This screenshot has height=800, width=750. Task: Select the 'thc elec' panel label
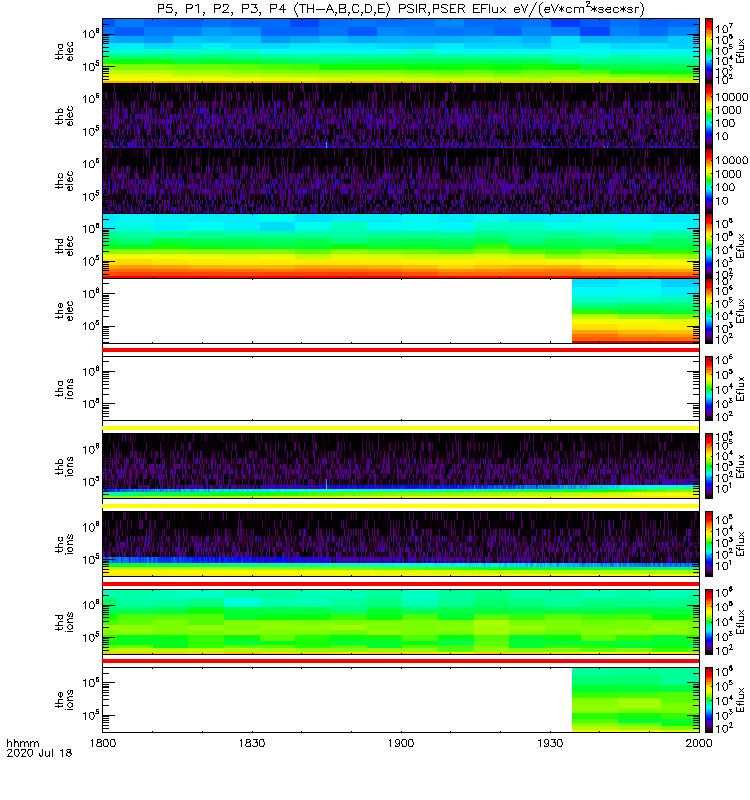65,181
